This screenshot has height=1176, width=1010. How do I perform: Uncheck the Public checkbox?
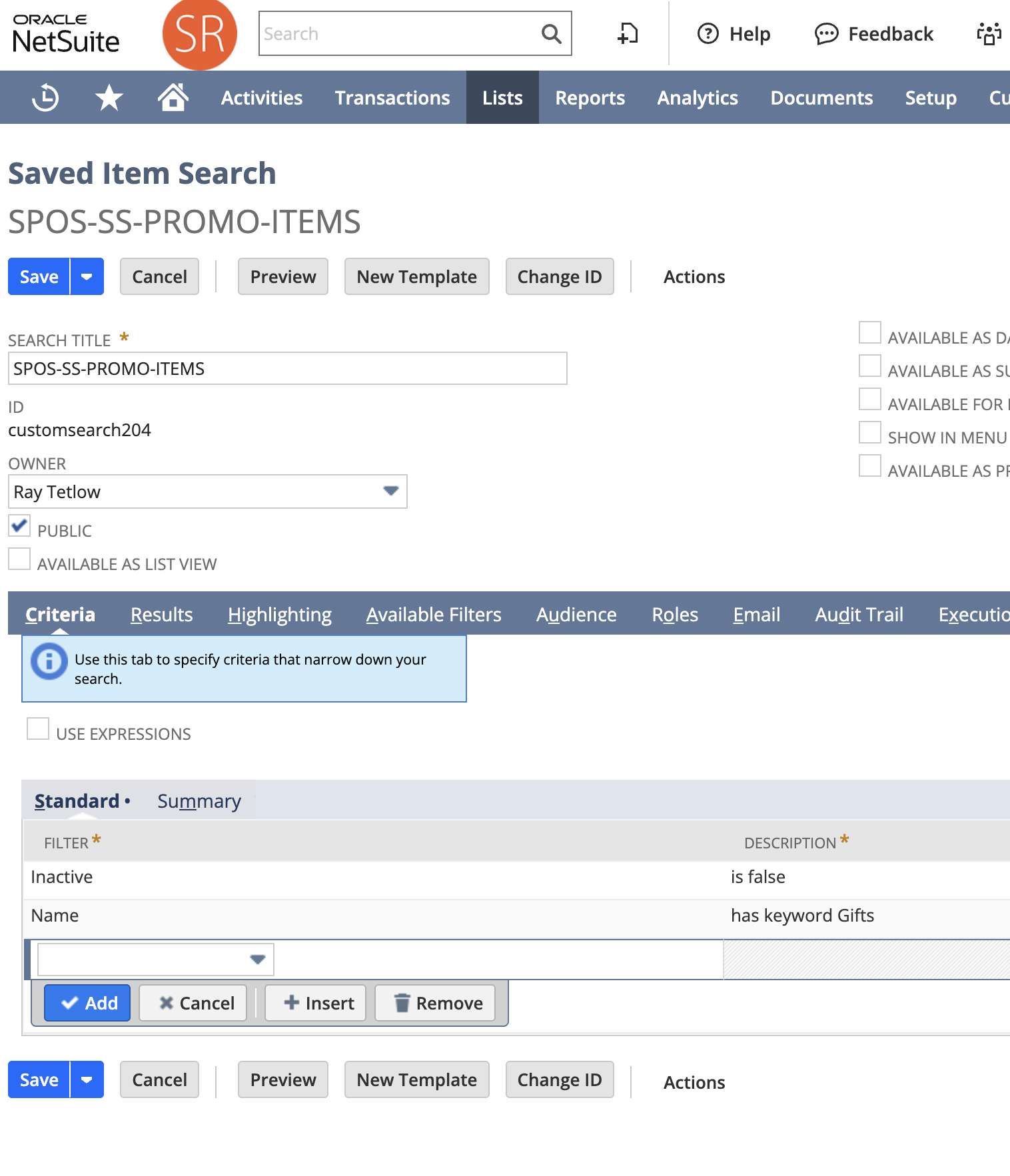tap(19, 526)
